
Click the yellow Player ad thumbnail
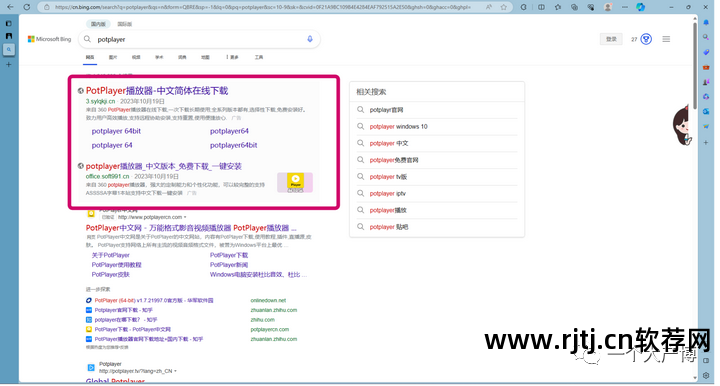pyautogui.click(x=295, y=182)
